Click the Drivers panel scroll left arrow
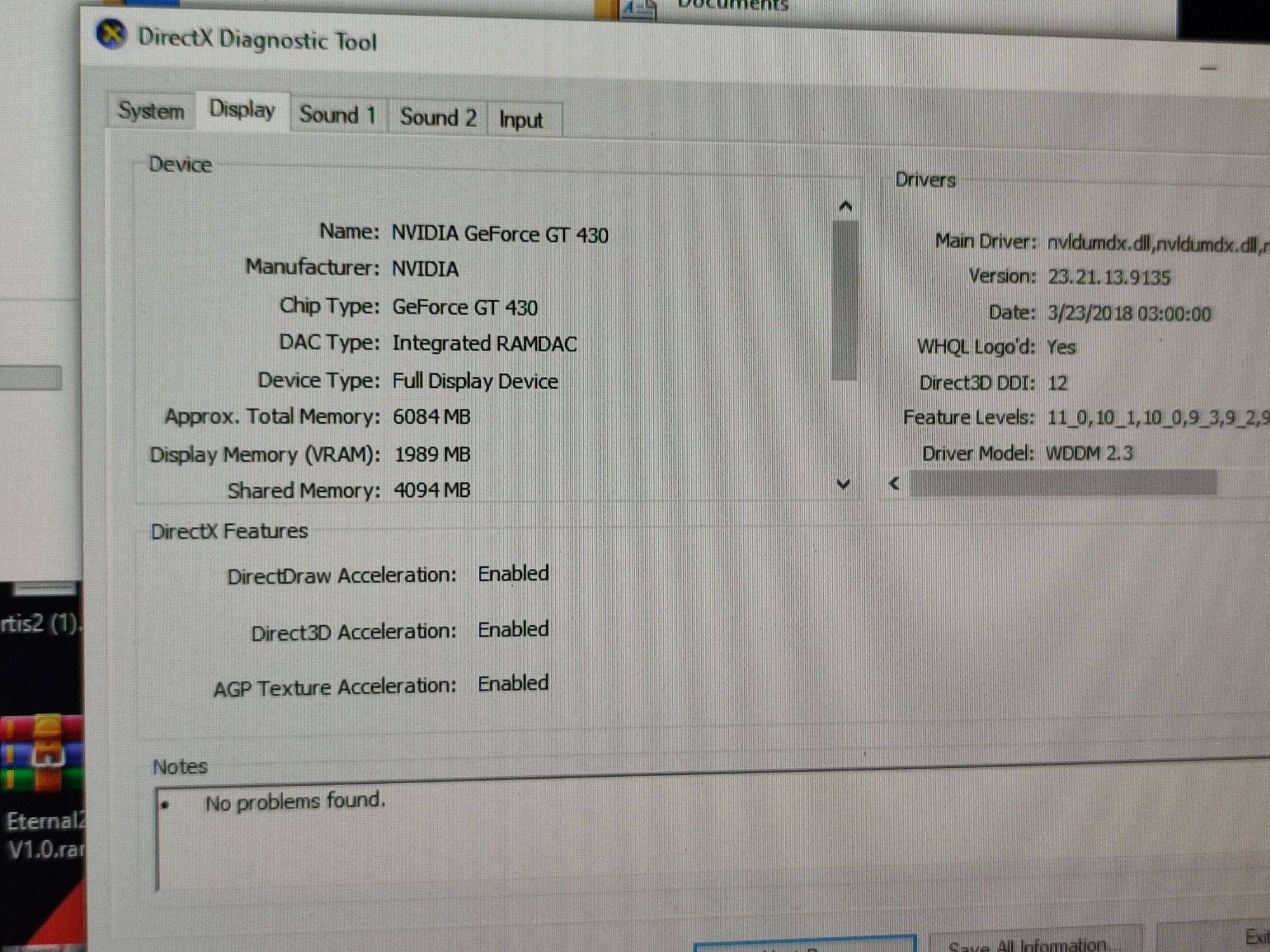The height and width of the screenshot is (952, 1270). click(x=894, y=484)
